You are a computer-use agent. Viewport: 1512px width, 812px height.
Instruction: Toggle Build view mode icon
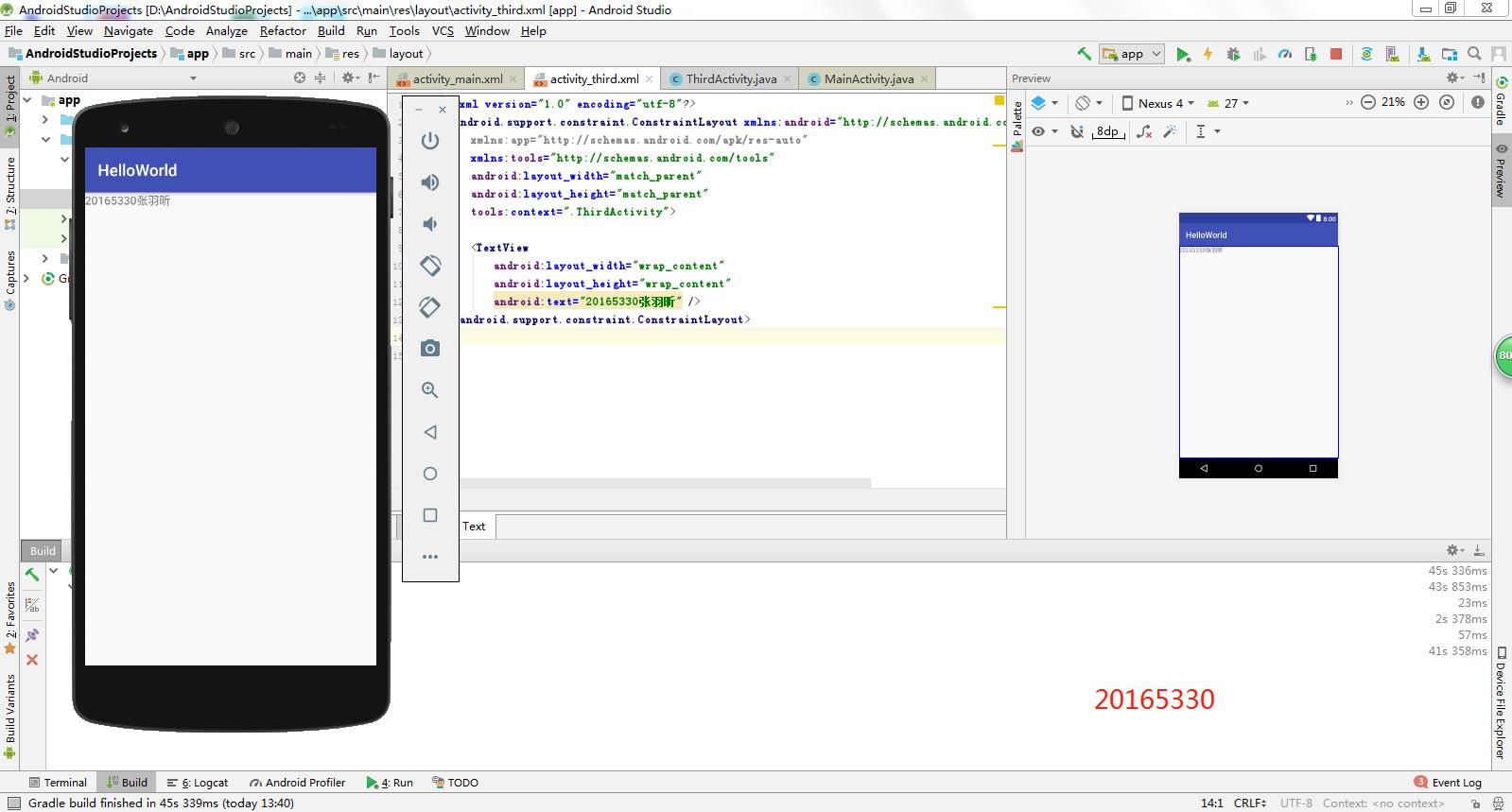pos(32,605)
